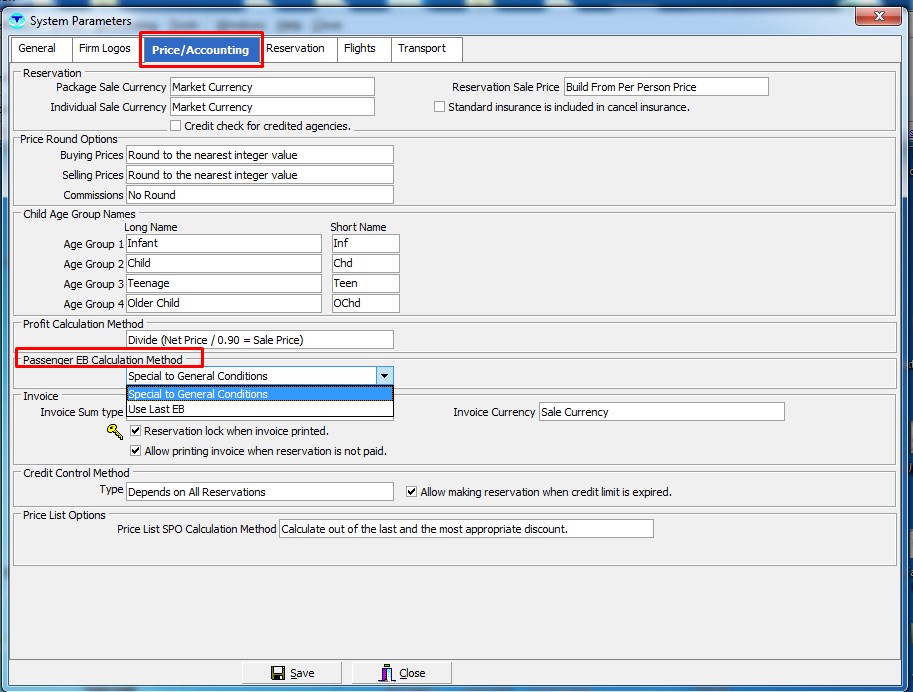
Task: Click the floppy disk Save icon
Action: point(278,673)
